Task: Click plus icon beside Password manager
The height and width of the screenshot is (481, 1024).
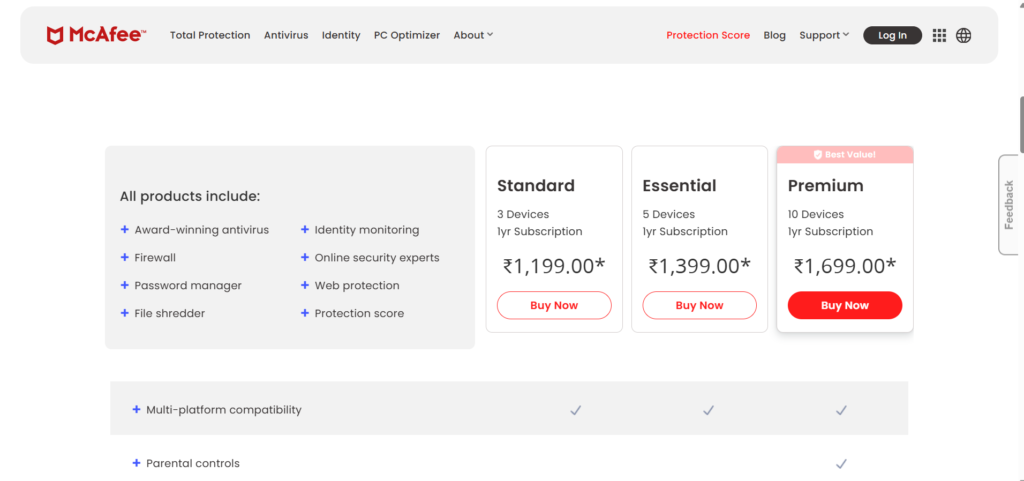Action: 124,285
